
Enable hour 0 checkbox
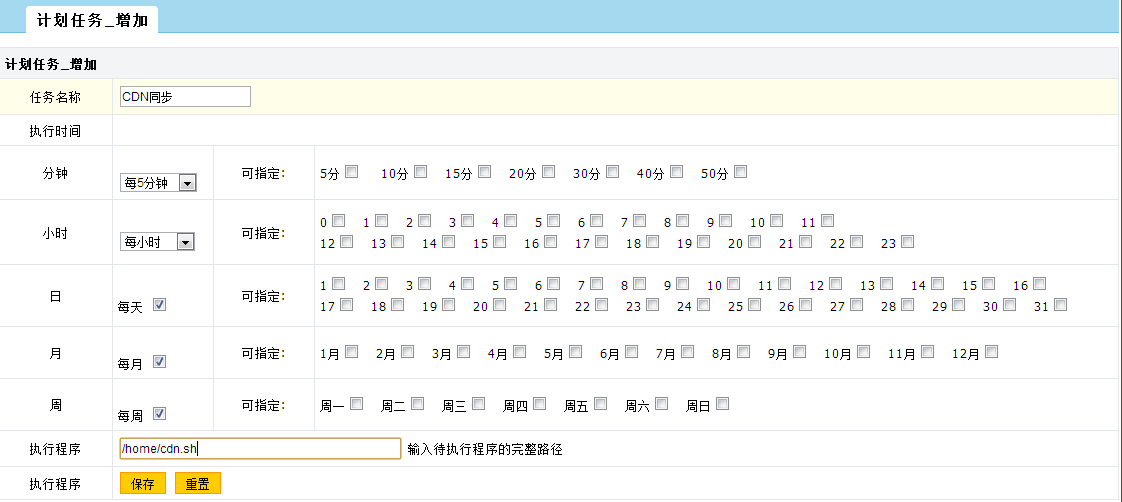click(339, 221)
